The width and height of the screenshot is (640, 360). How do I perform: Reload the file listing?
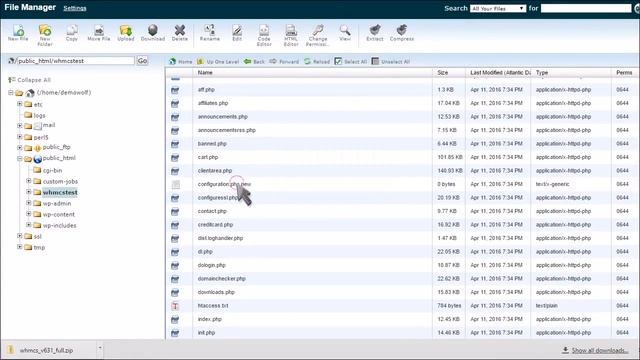(317, 62)
